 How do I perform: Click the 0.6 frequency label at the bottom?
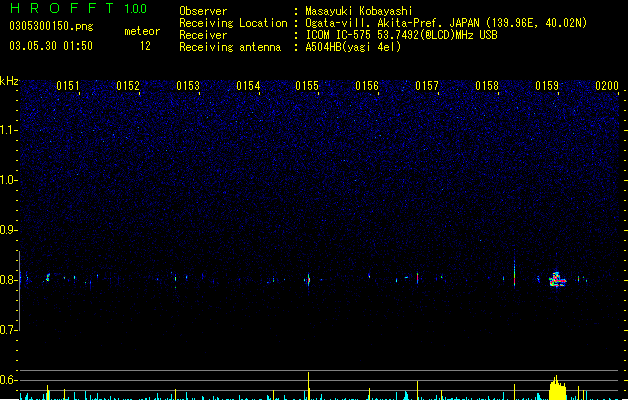[8, 380]
